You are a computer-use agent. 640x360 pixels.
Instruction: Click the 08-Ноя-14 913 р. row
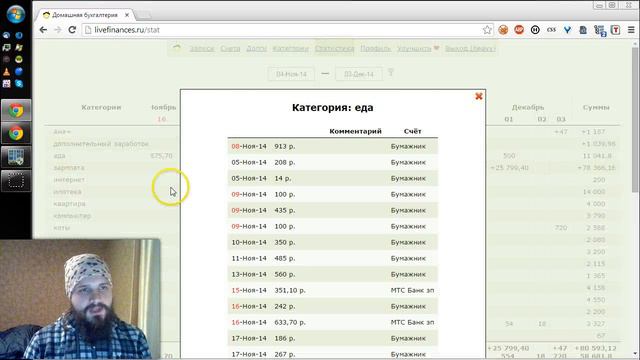333,146
